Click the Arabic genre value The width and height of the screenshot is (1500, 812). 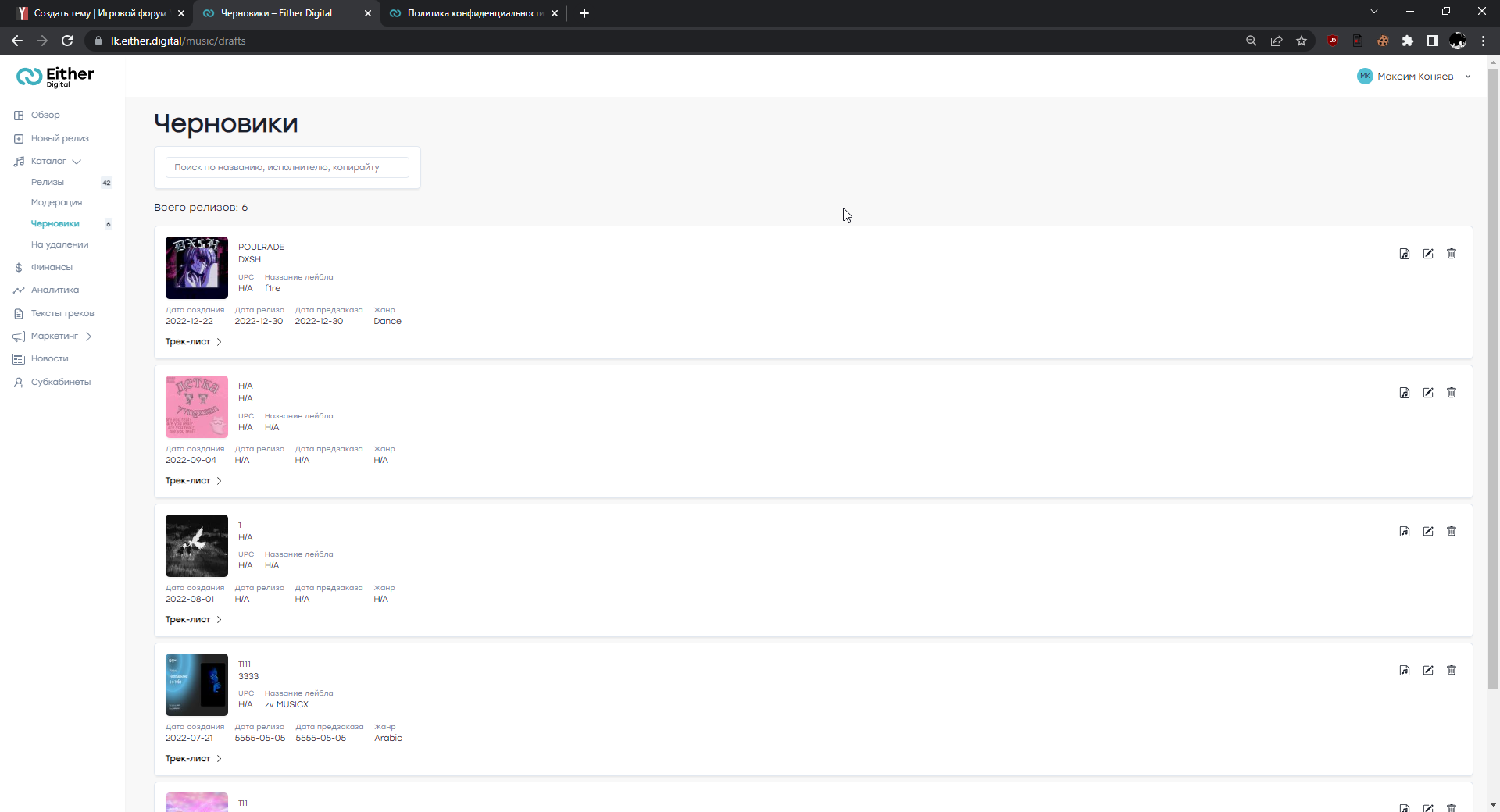click(388, 738)
